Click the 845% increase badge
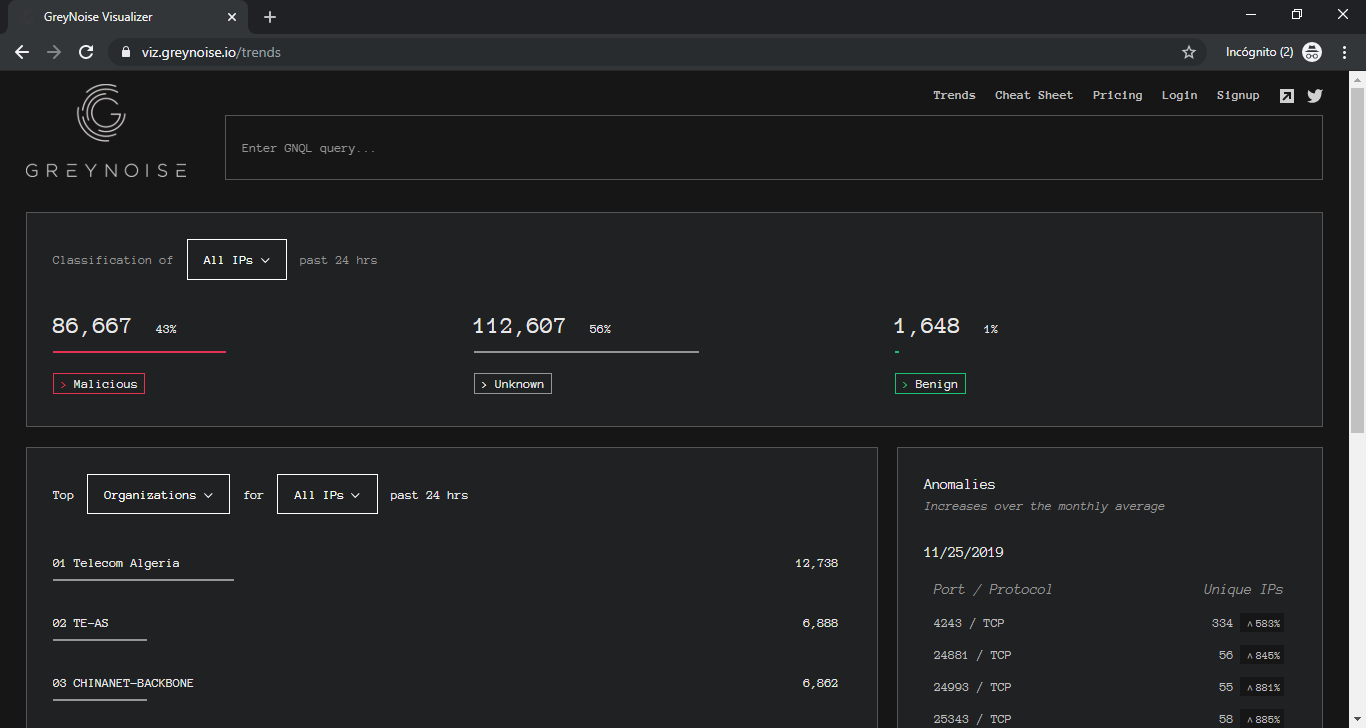Screen dimensions: 1366x728 coord(1262,655)
